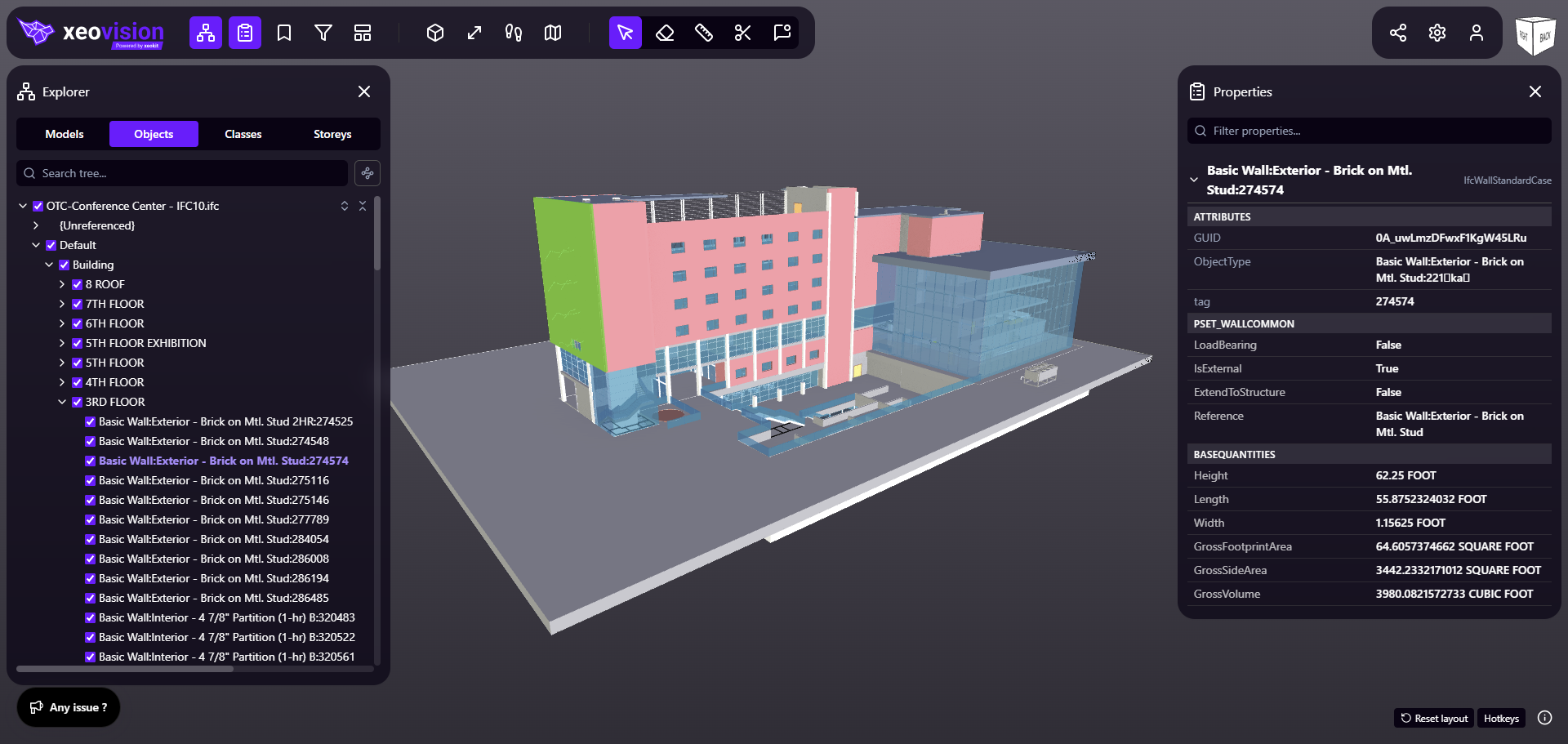Viewport: 1568px width, 744px height.
Task: Switch to the Storeys tab
Action: (332, 134)
